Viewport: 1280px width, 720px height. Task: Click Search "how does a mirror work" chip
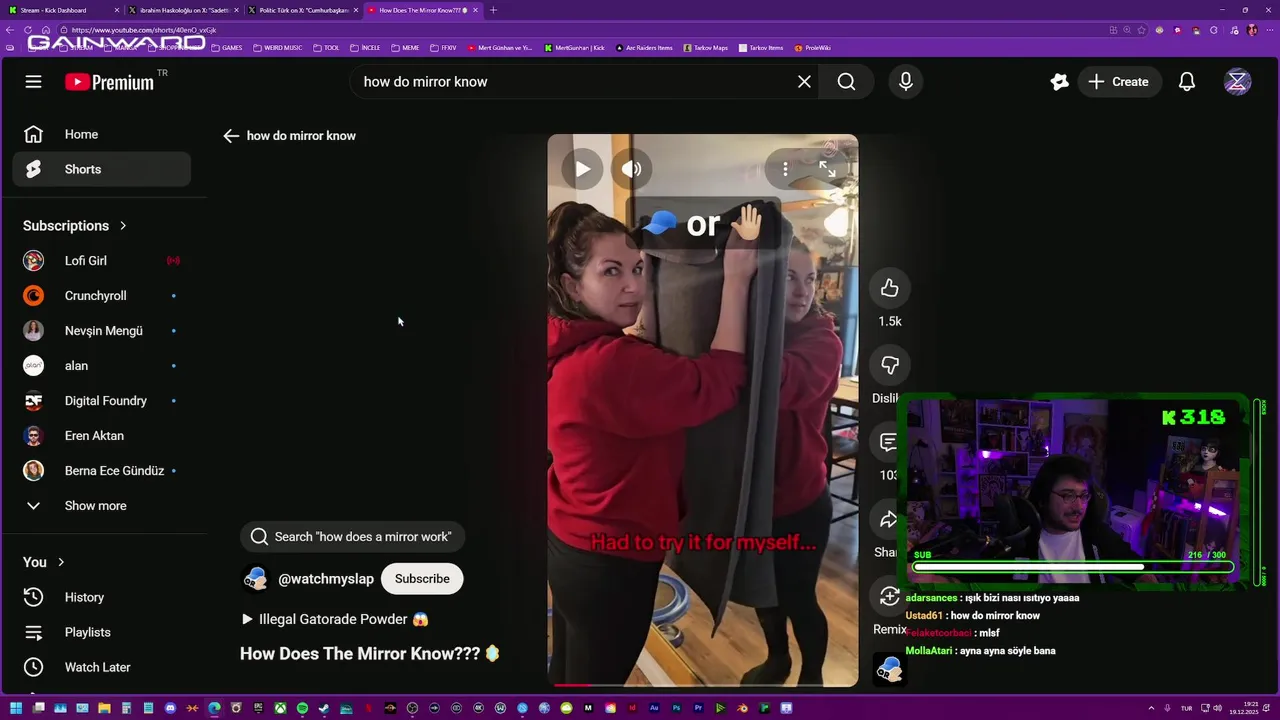click(x=352, y=537)
